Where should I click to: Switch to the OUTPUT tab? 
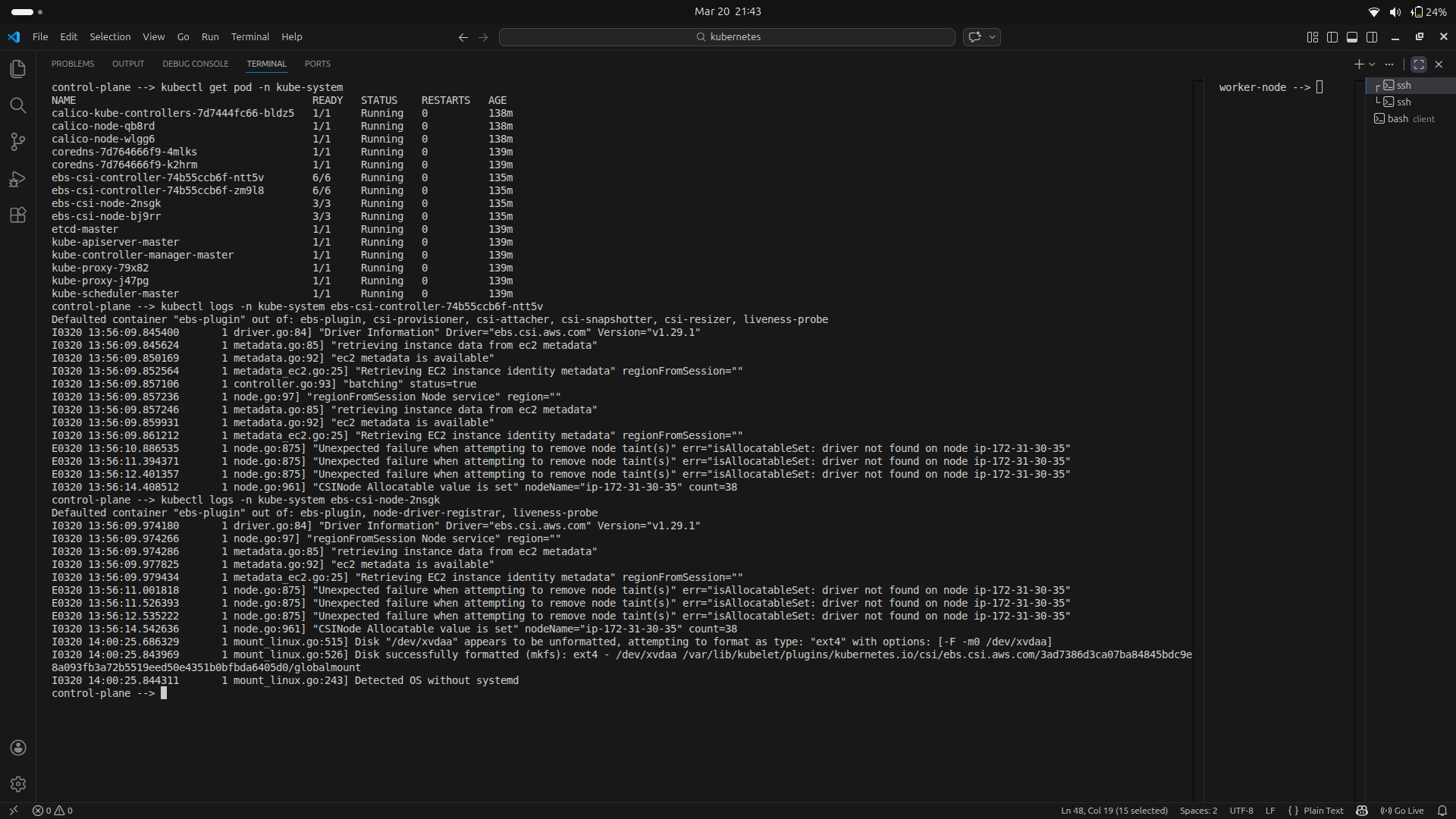click(x=128, y=64)
